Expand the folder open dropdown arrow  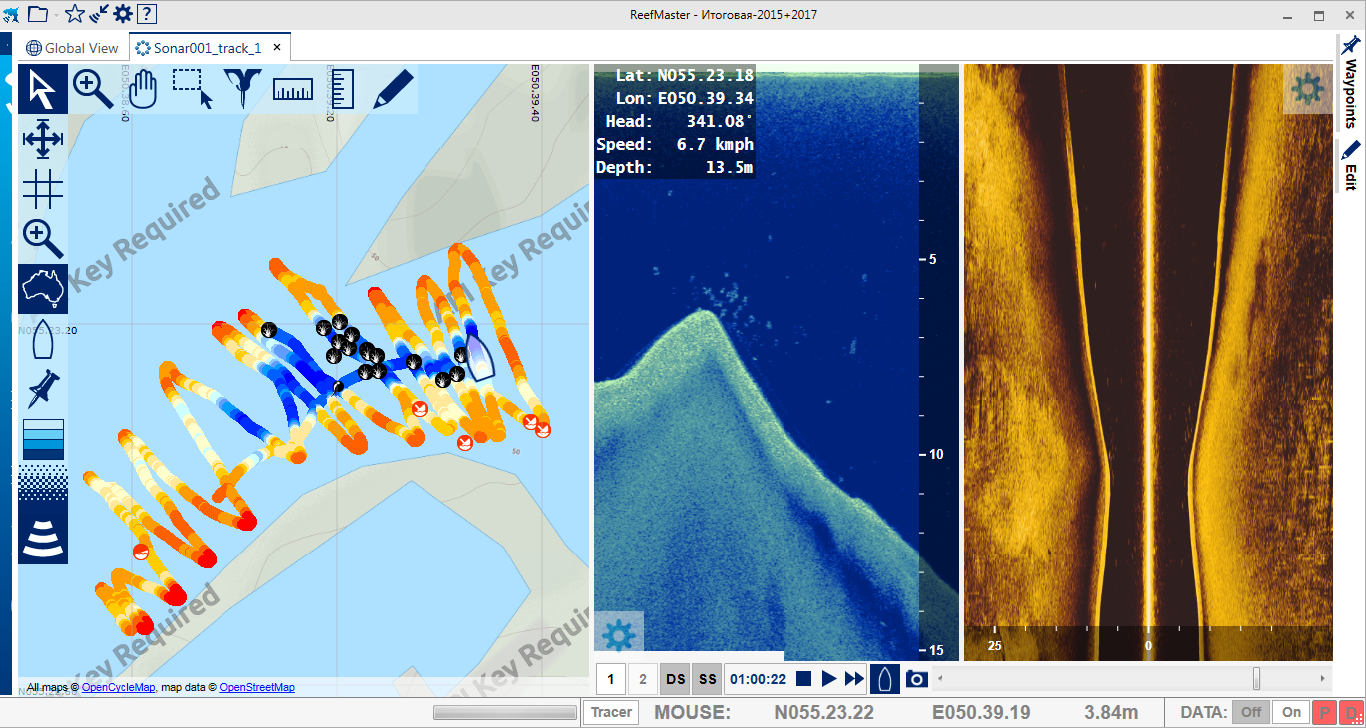[56, 14]
